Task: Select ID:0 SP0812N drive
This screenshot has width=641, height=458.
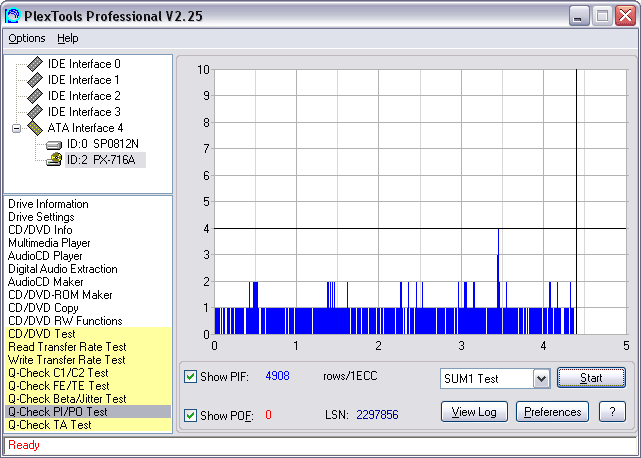Action: pyautogui.click(x=103, y=144)
